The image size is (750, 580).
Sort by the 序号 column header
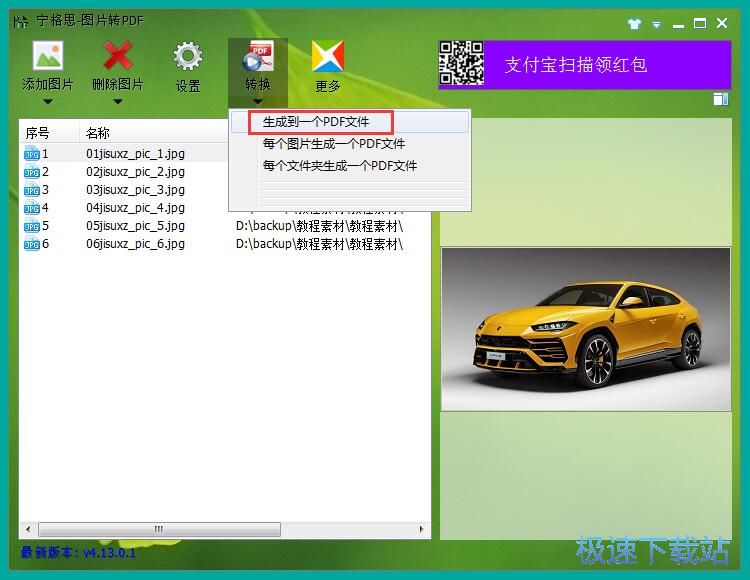[49, 132]
